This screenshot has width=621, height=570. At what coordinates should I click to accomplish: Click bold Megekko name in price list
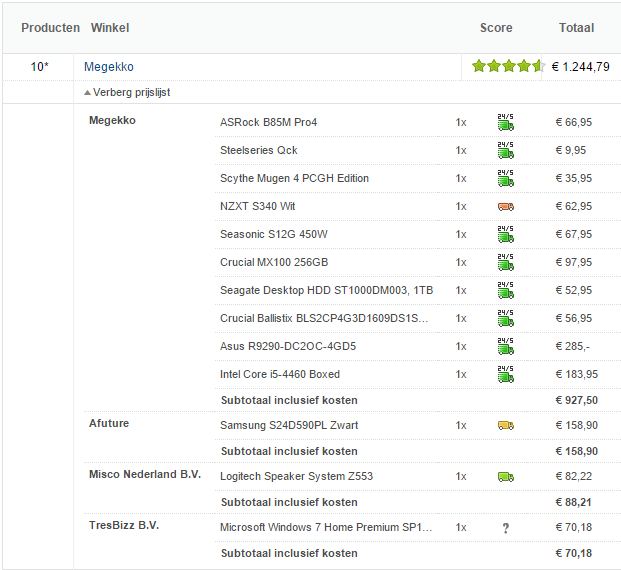(x=112, y=120)
